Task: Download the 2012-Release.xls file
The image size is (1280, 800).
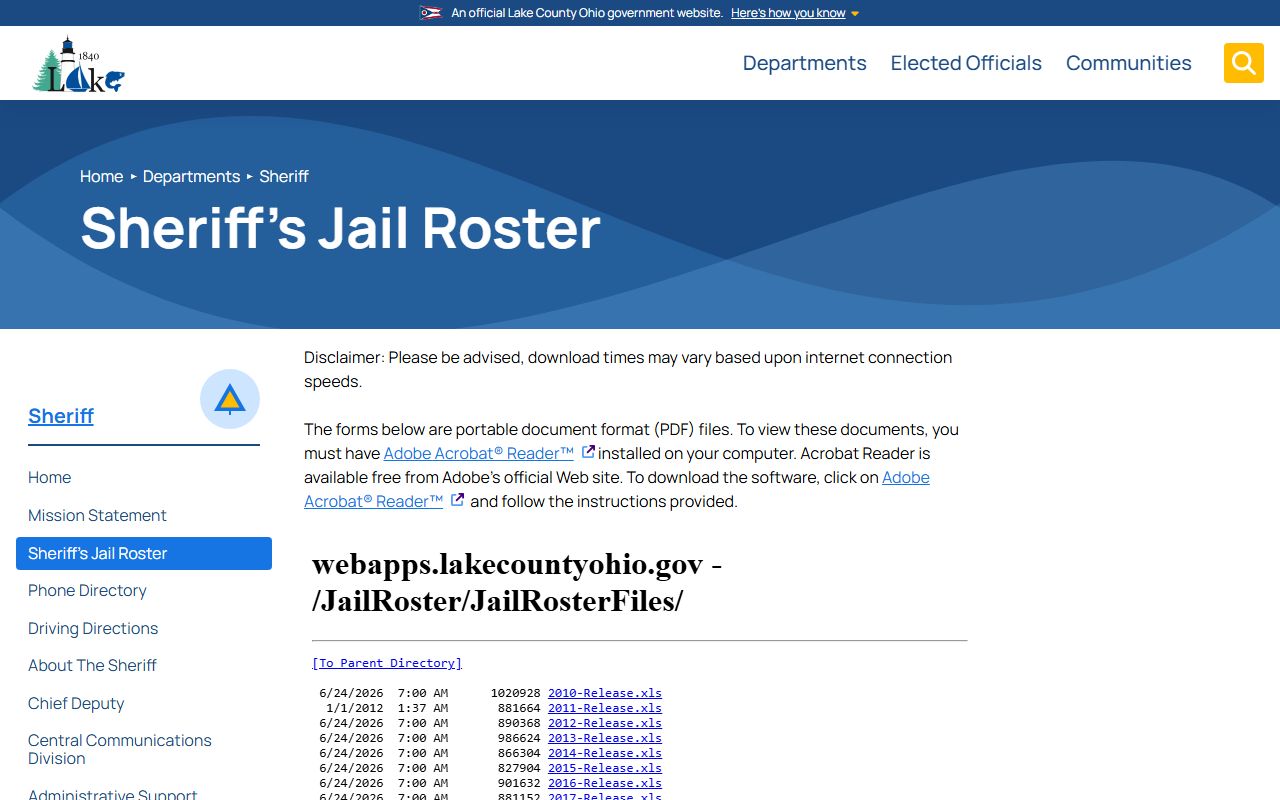Action: [605, 723]
